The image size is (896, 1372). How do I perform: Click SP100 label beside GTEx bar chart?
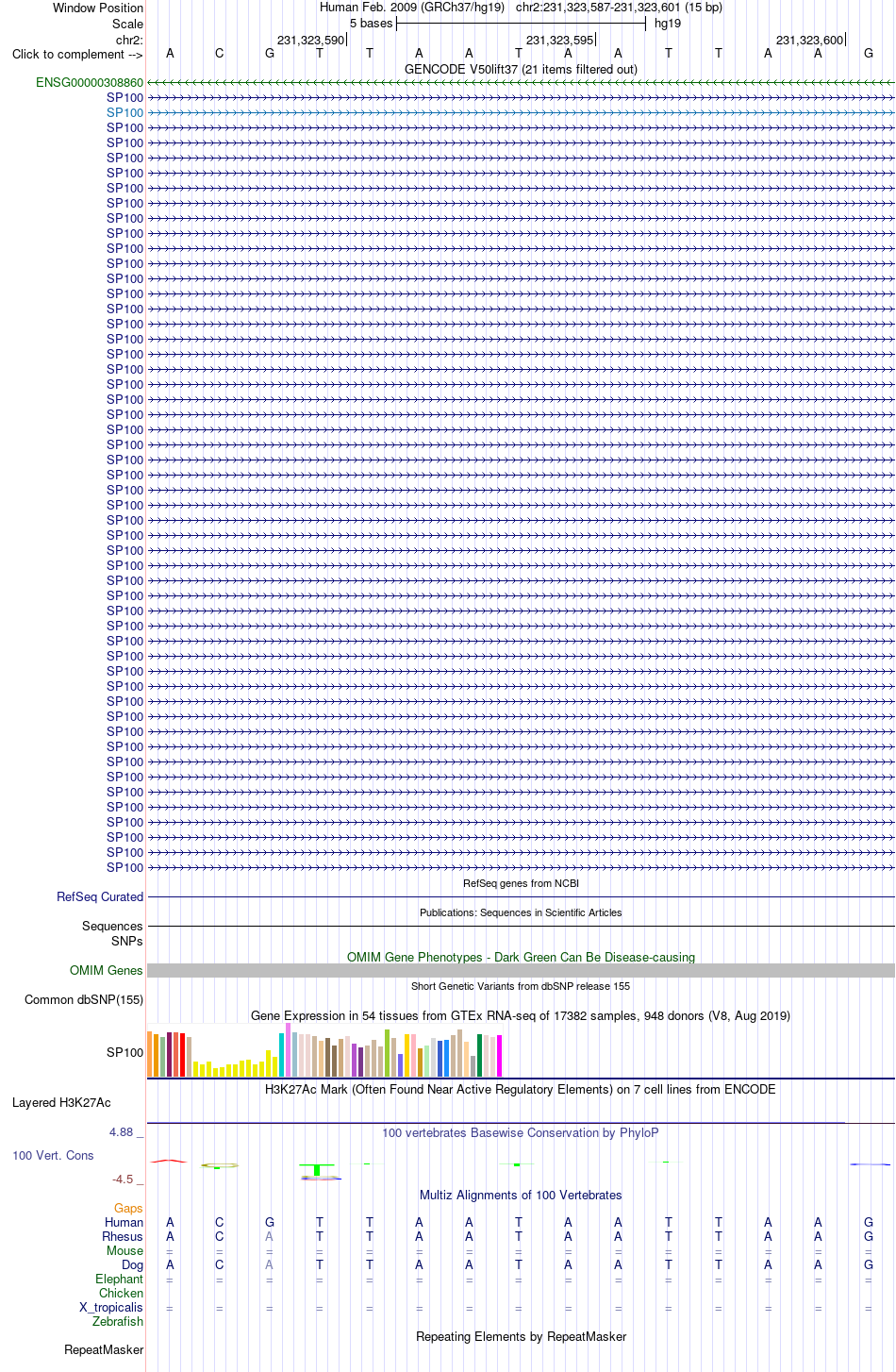[125, 1053]
